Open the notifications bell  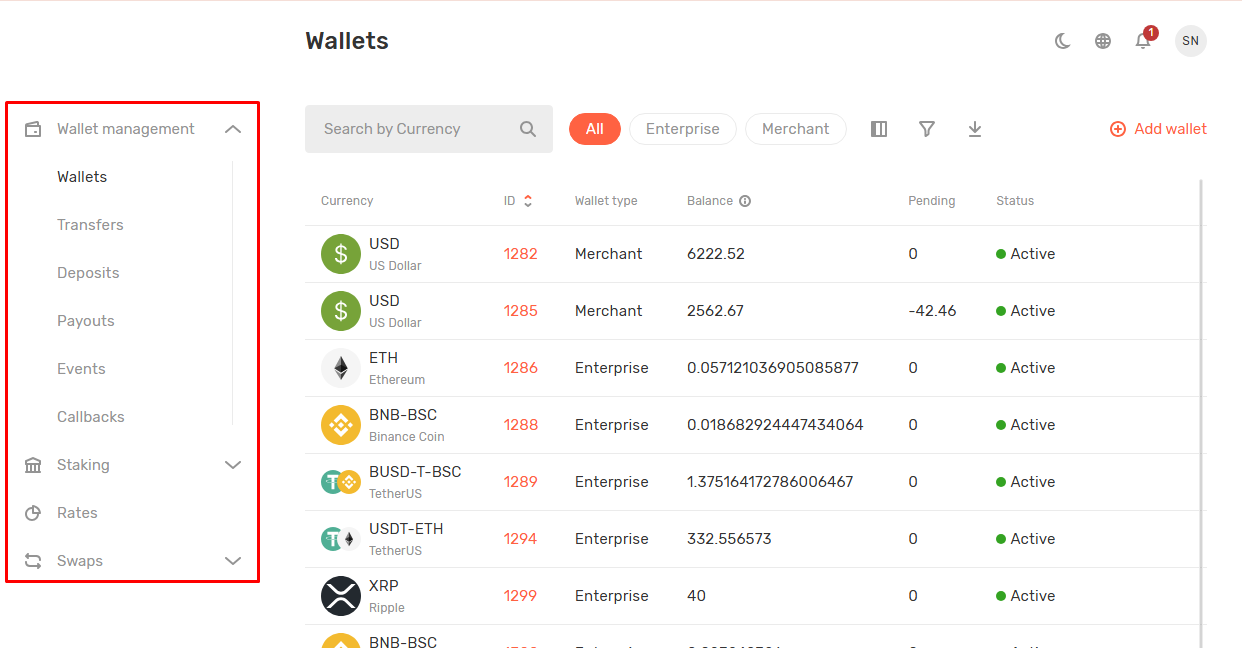[x=1143, y=41]
